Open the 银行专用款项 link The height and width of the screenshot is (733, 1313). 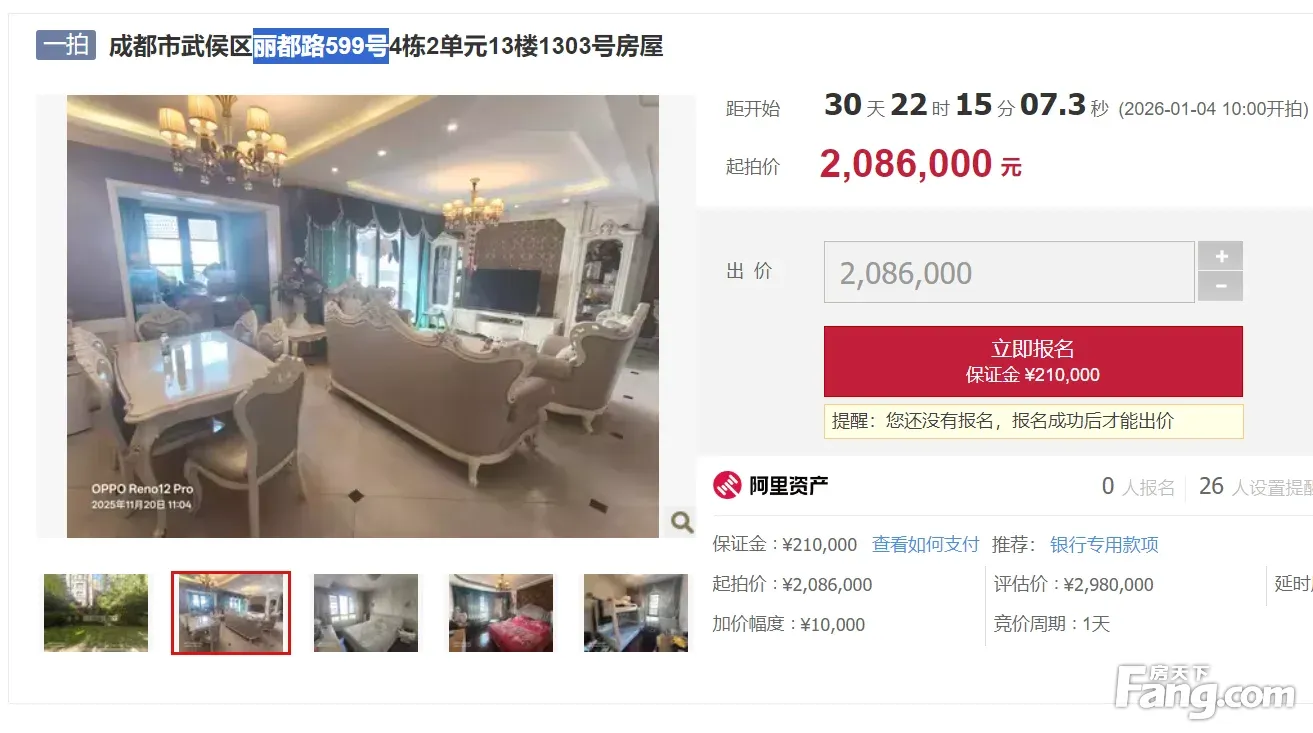(x=1104, y=545)
